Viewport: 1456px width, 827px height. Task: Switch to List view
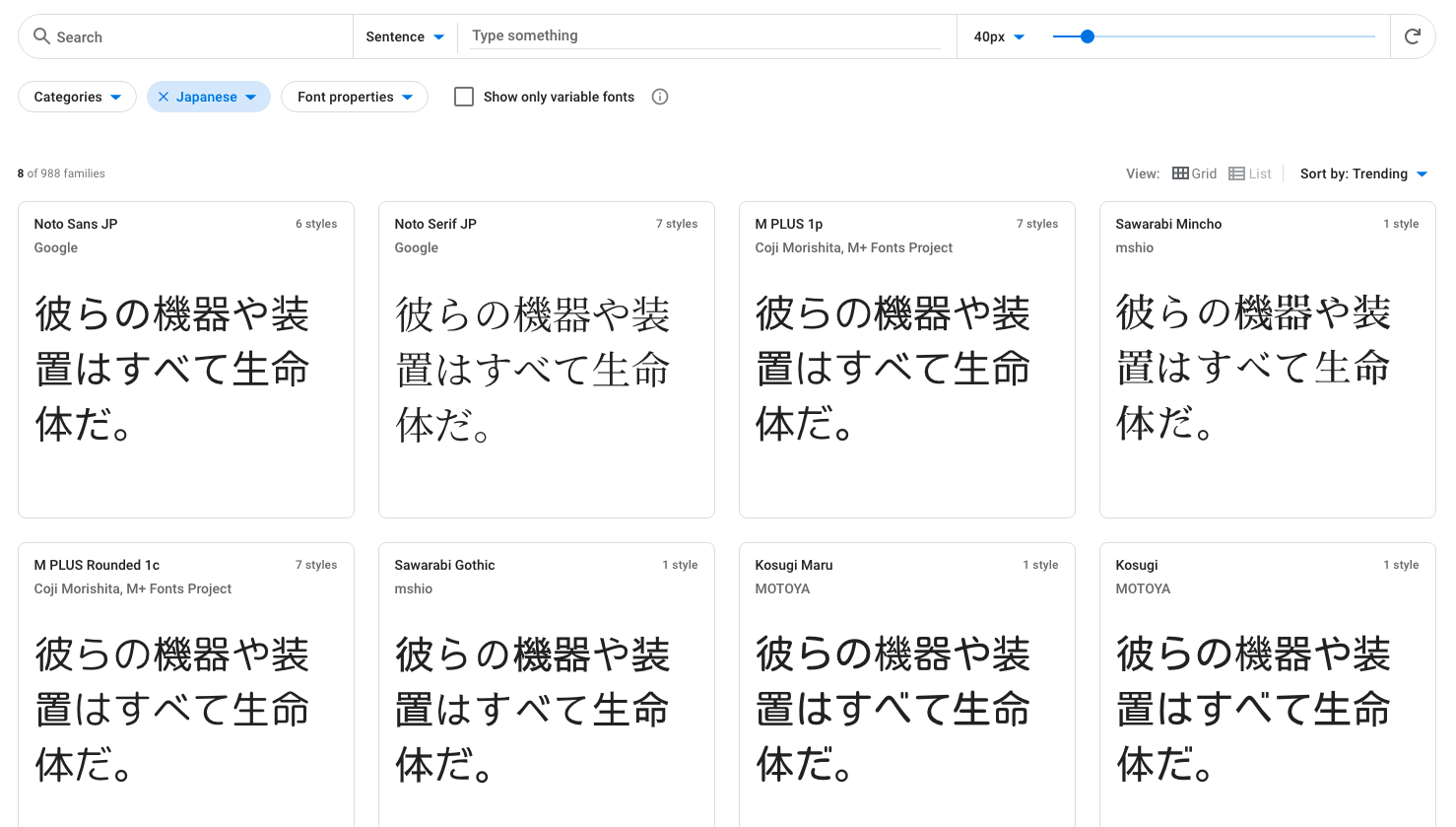(x=1250, y=173)
